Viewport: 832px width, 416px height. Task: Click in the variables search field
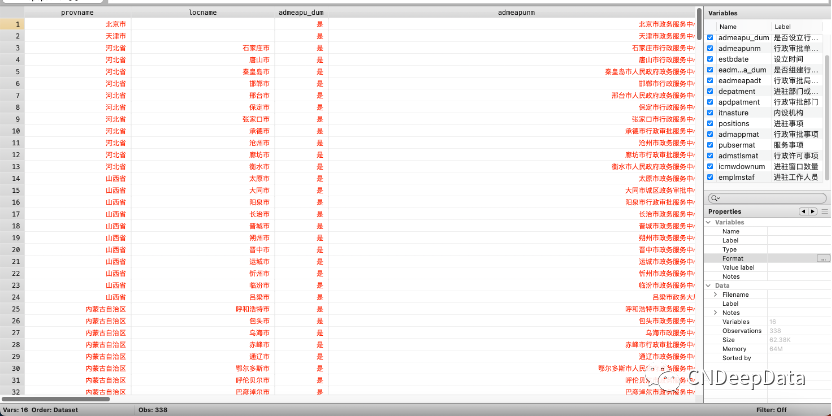click(x=767, y=198)
